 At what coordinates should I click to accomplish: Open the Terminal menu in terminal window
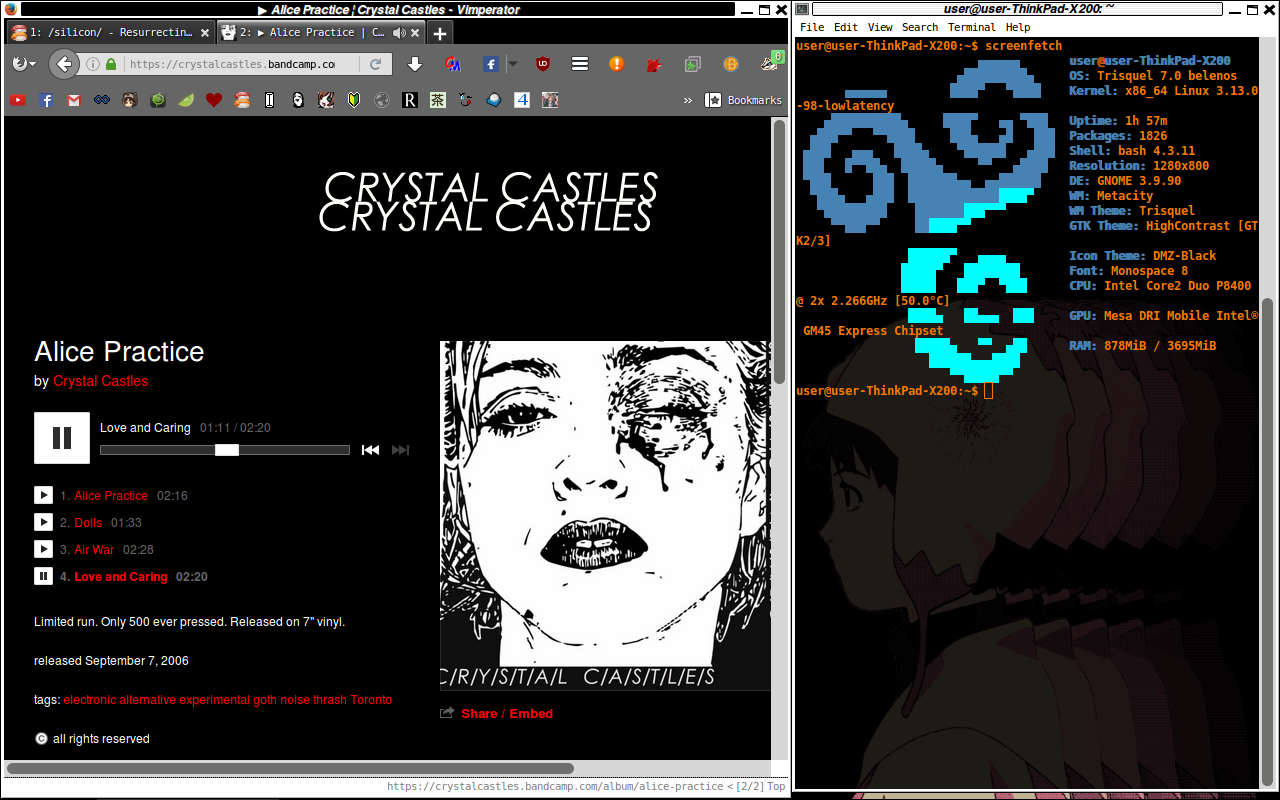click(971, 27)
